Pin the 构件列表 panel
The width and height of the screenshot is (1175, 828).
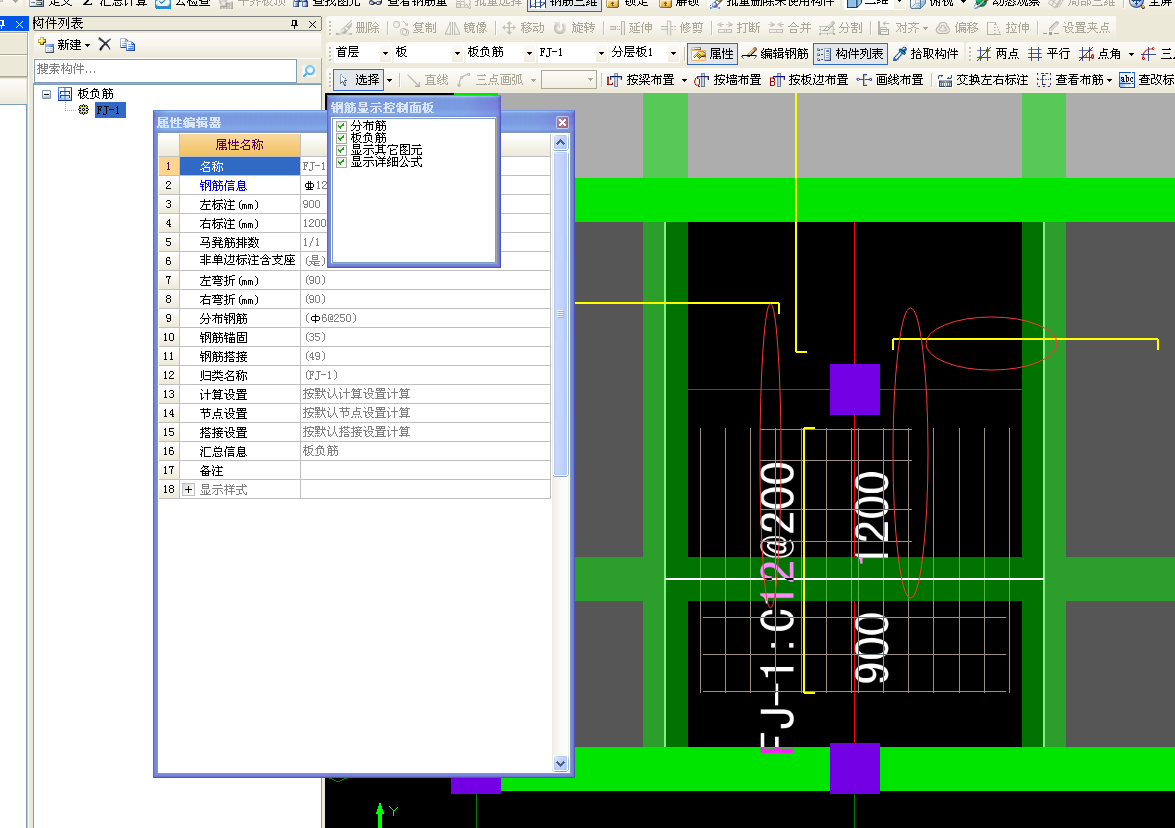294,24
